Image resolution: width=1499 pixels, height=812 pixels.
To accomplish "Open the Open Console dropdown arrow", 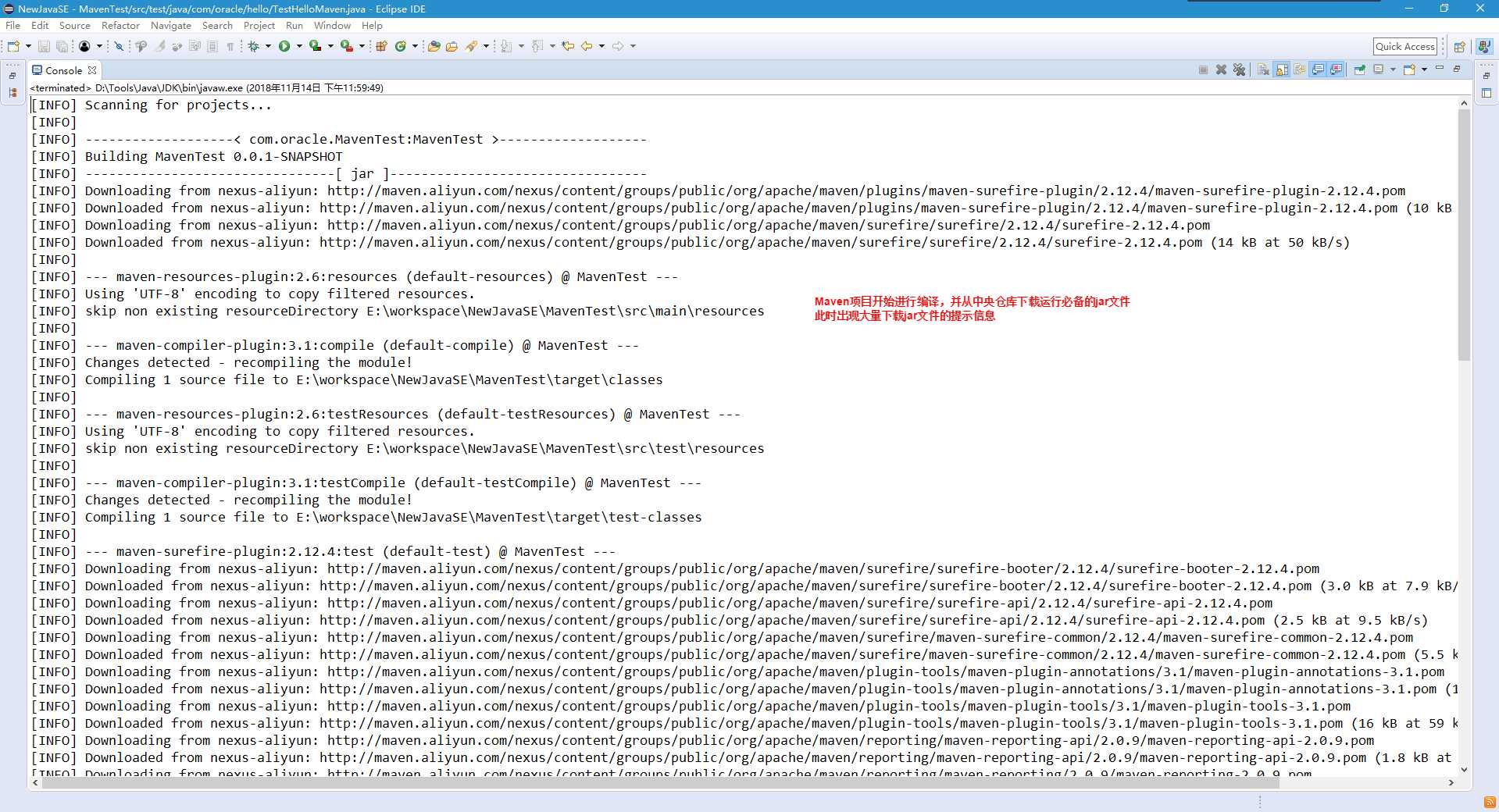I will pos(1424,69).
